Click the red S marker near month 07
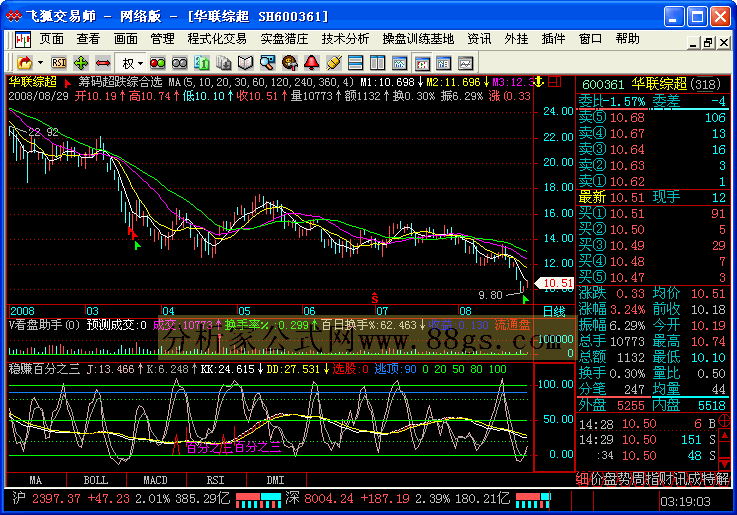Screen dimensions: 737x515 375,297
